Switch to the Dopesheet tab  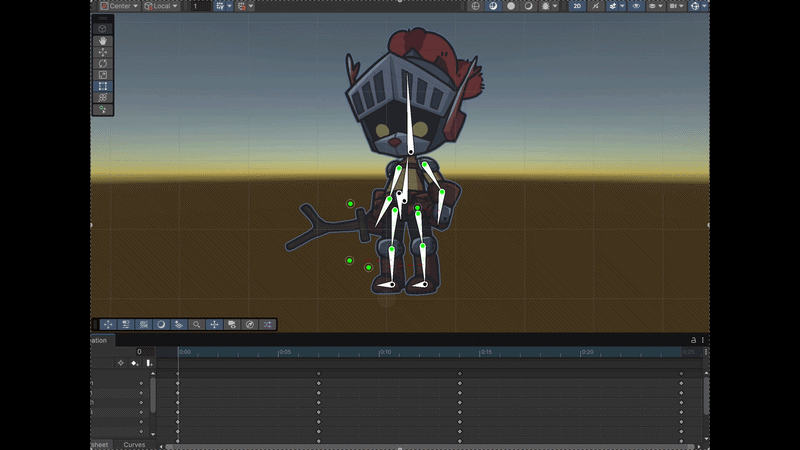[100, 445]
